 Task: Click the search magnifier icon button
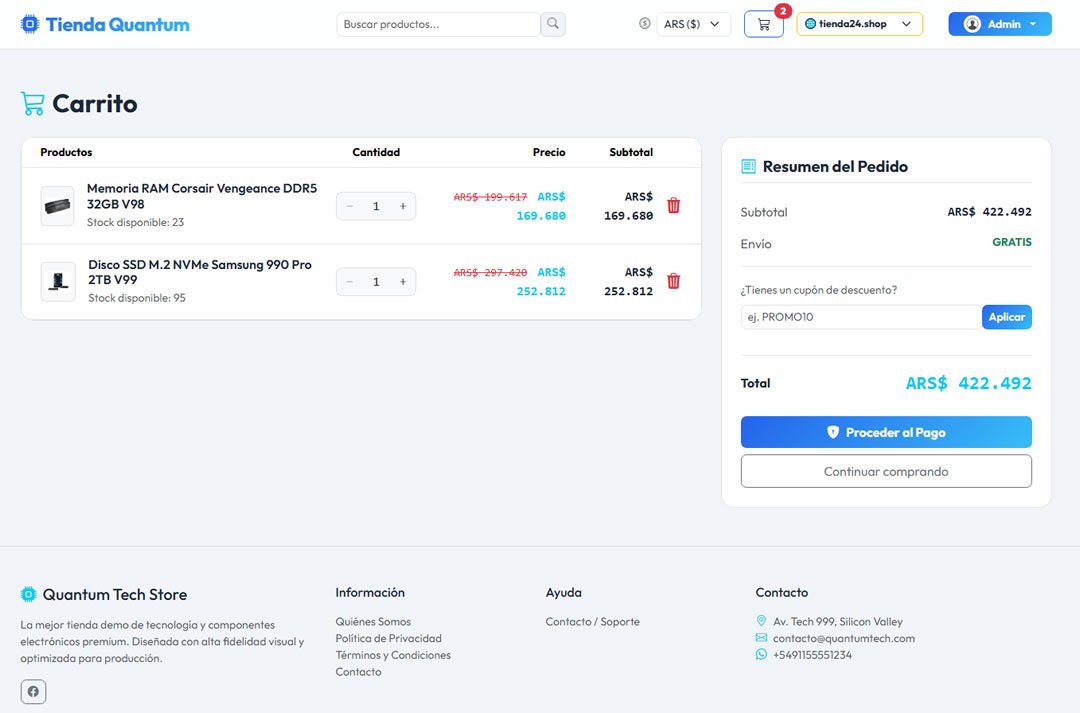pos(553,24)
